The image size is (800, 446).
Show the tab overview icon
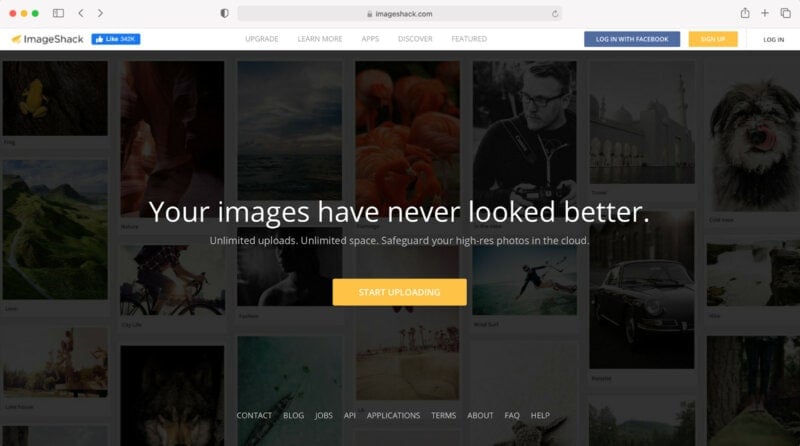point(785,13)
